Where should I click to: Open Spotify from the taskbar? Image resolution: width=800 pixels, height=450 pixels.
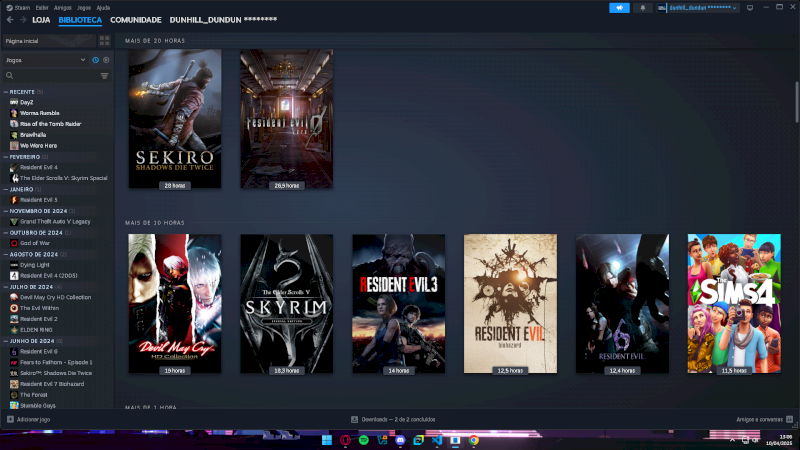pos(364,440)
